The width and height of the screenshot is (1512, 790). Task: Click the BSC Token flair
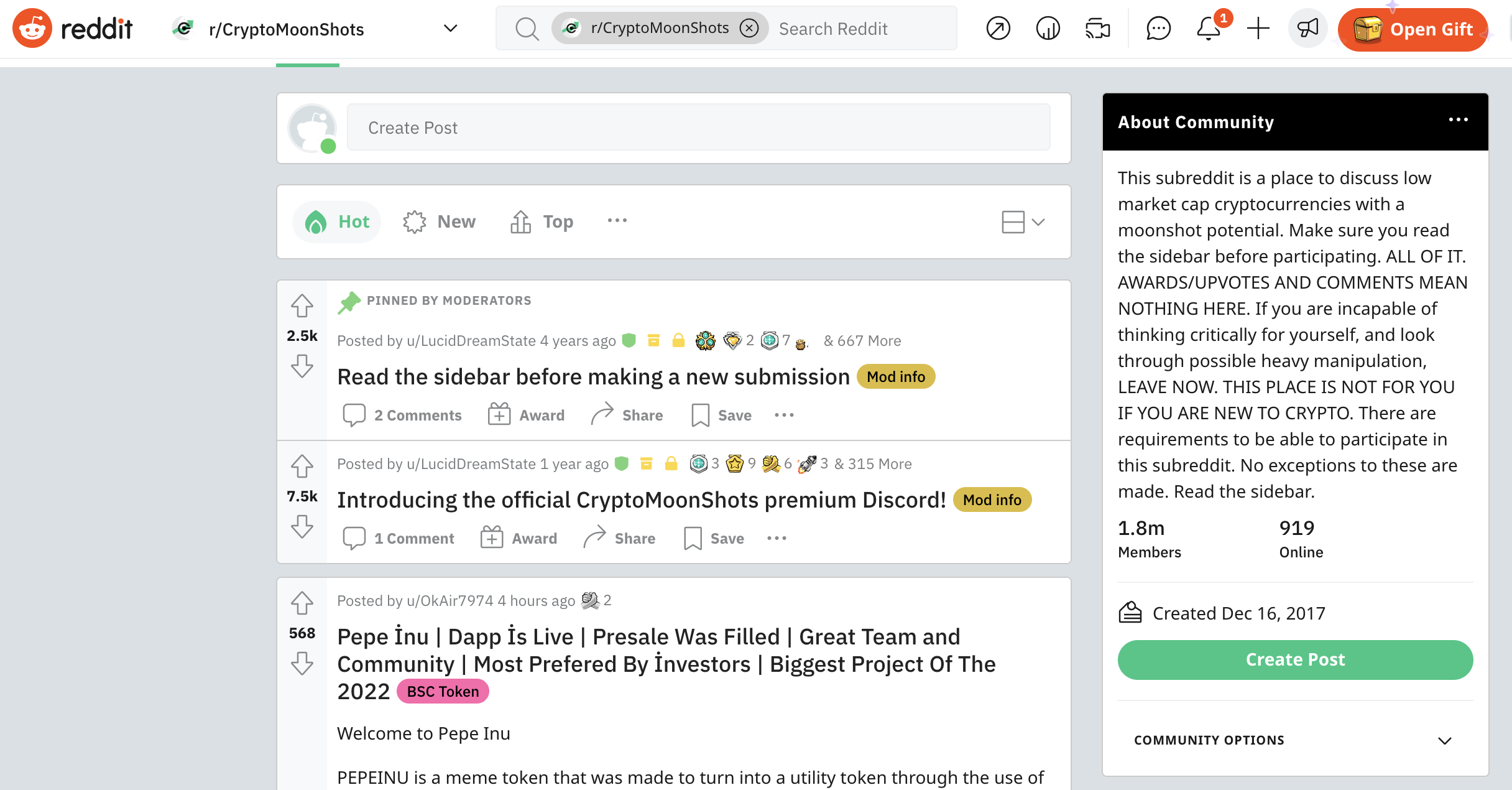[443, 692]
